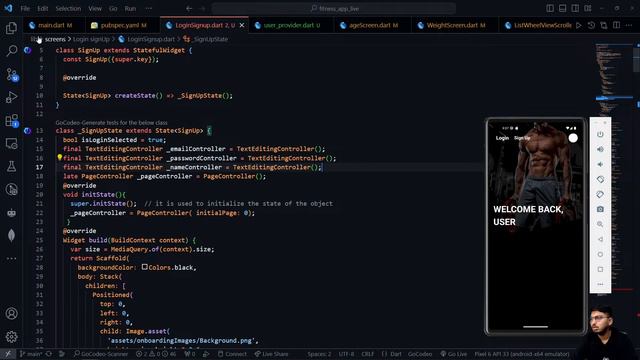640x360 pixels.
Task: Toggle the secondary side bar
Action: 575,8
